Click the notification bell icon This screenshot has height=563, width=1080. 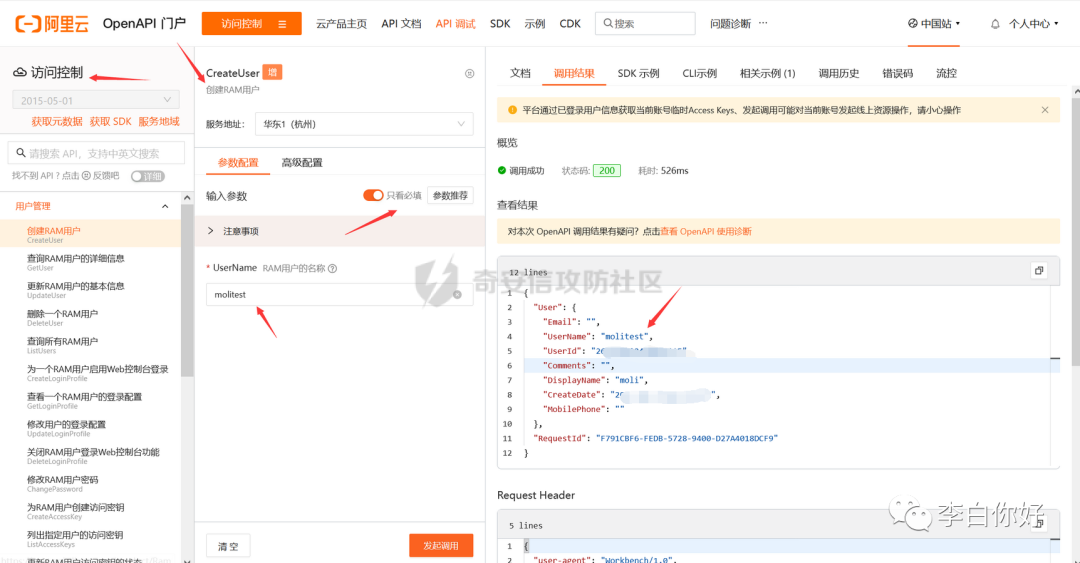[995, 24]
